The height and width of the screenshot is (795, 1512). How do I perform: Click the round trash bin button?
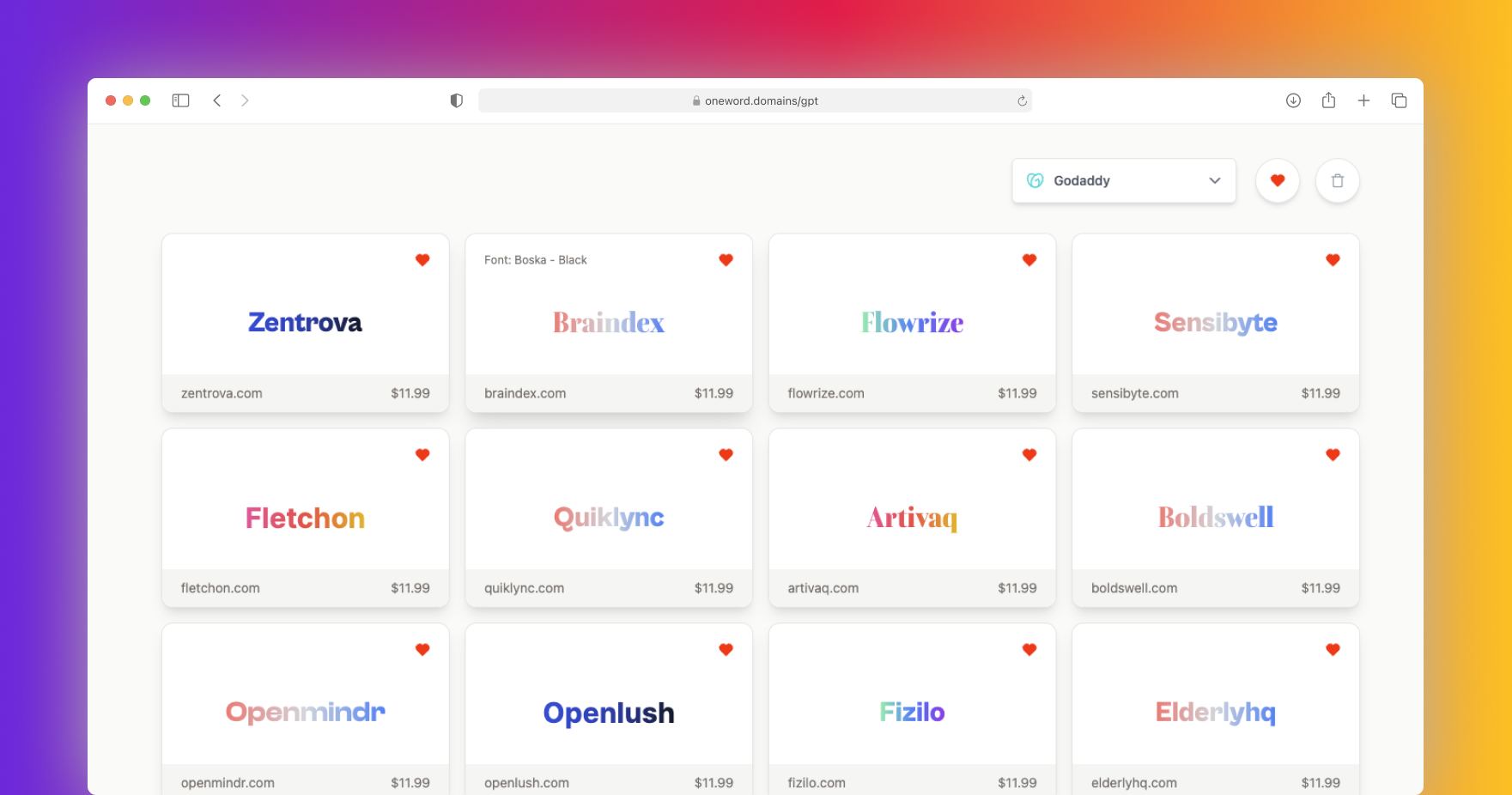[x=1338, y=180]
